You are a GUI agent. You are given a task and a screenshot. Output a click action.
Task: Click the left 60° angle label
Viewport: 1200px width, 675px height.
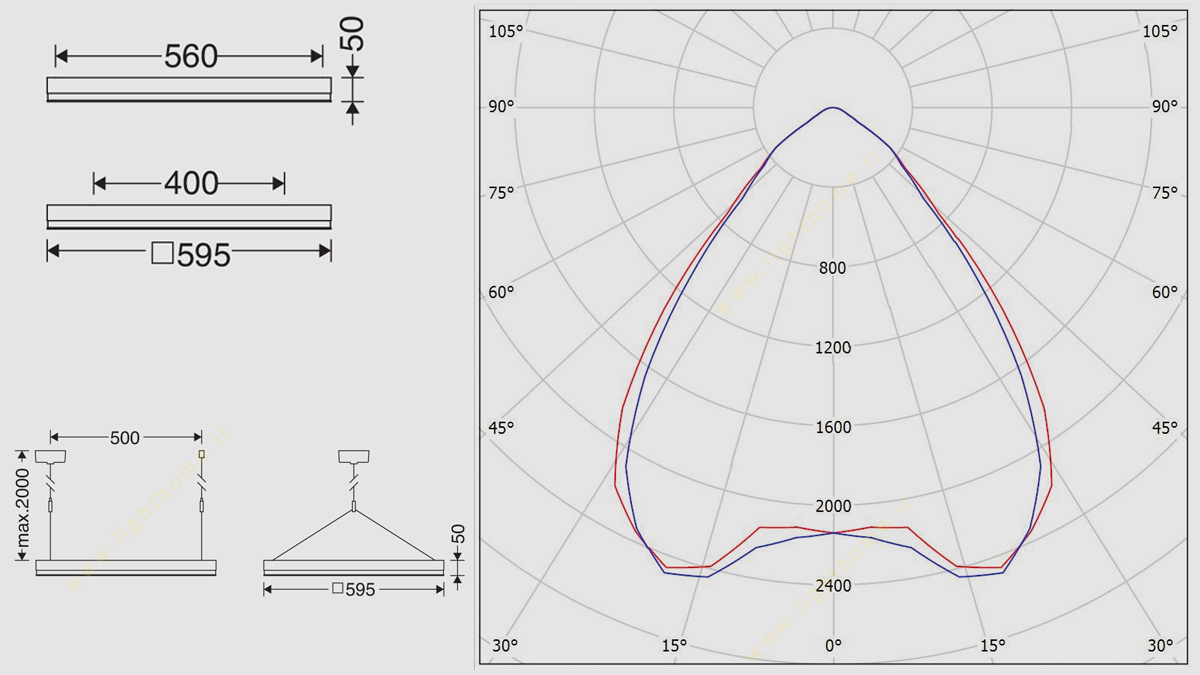tap(501, 293)
